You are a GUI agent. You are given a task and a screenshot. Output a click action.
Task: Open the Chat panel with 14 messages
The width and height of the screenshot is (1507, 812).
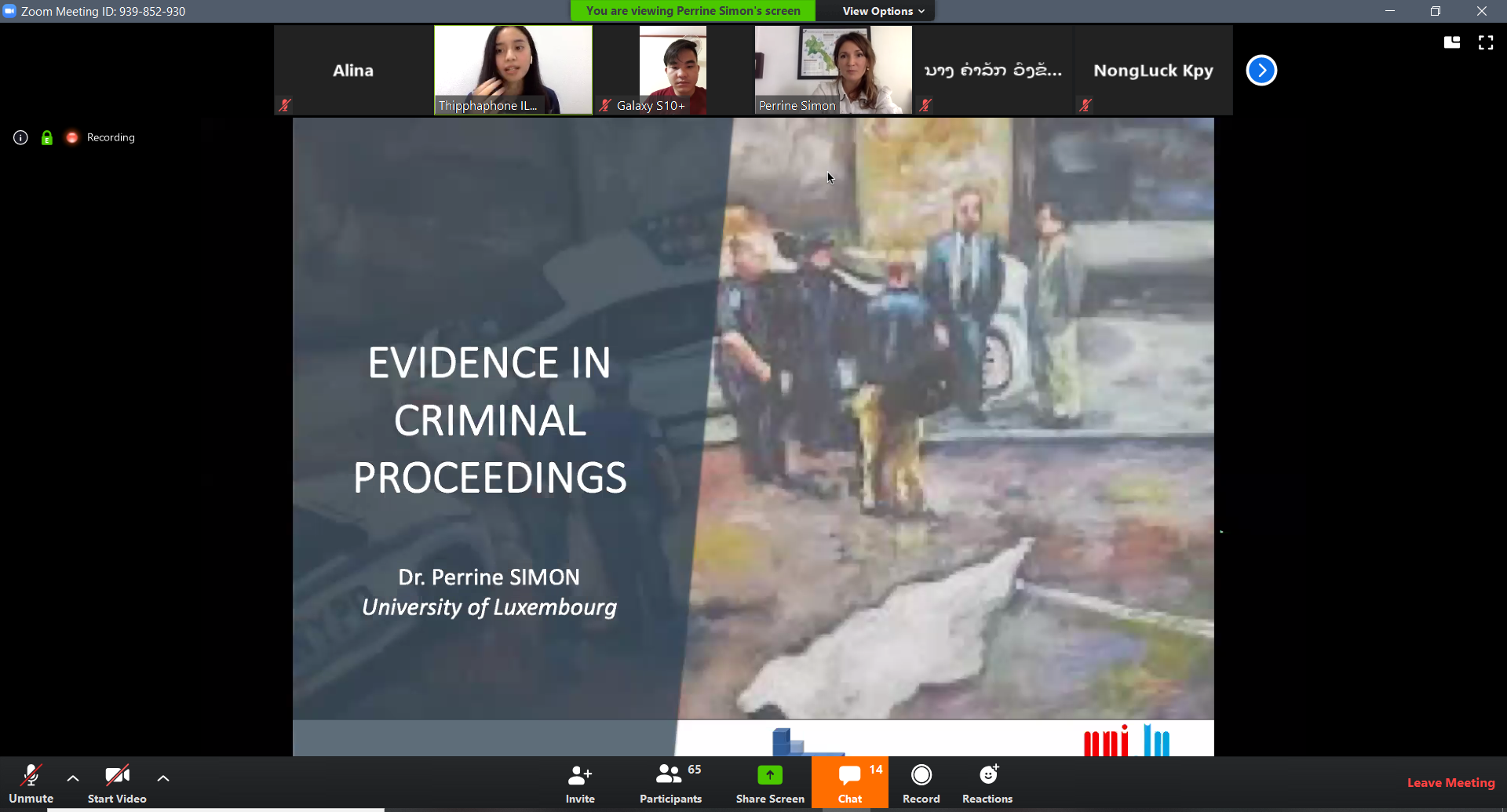[x=850, y=783]
